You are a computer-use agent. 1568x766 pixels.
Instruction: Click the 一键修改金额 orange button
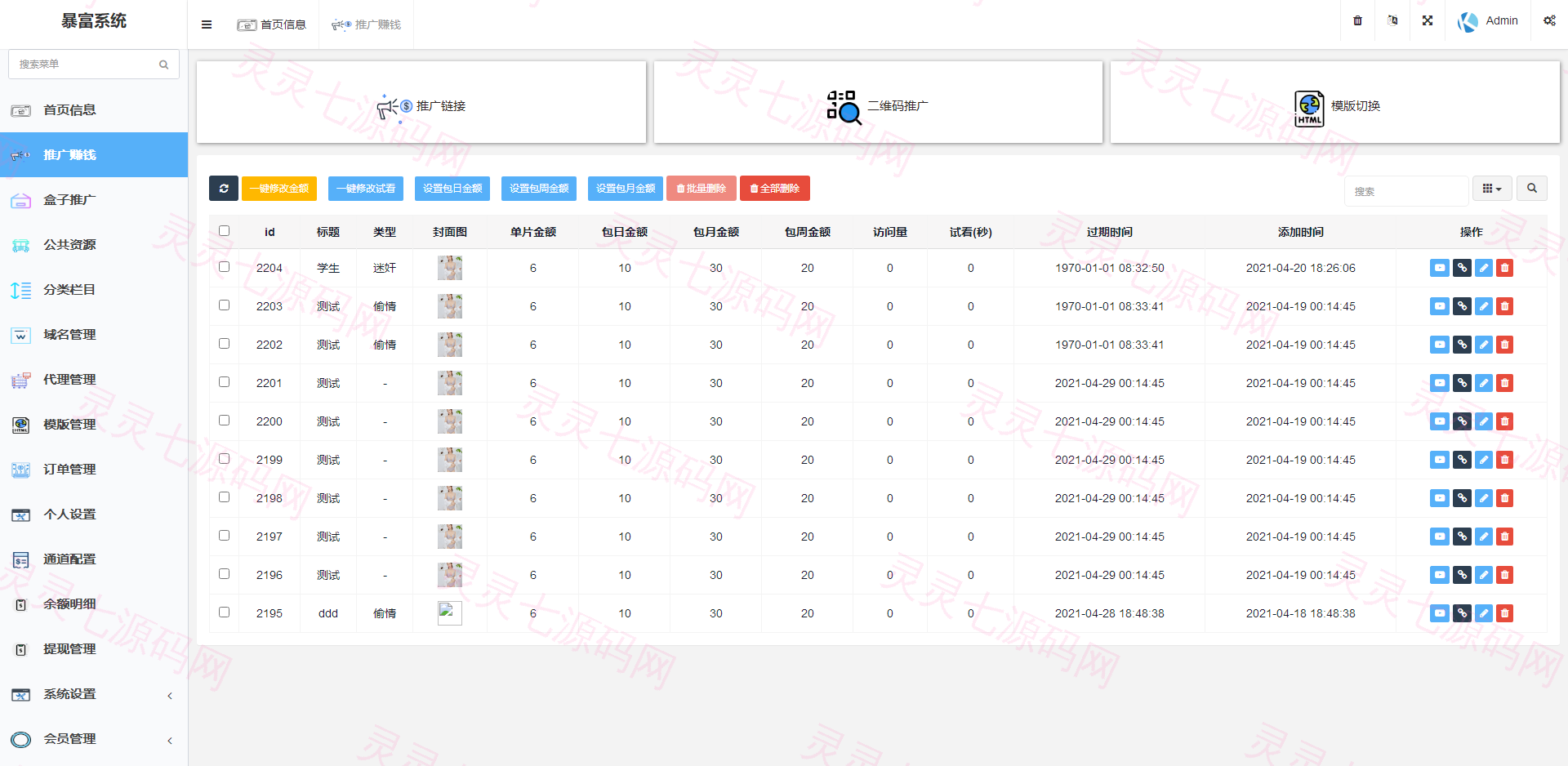click(279, 189)
